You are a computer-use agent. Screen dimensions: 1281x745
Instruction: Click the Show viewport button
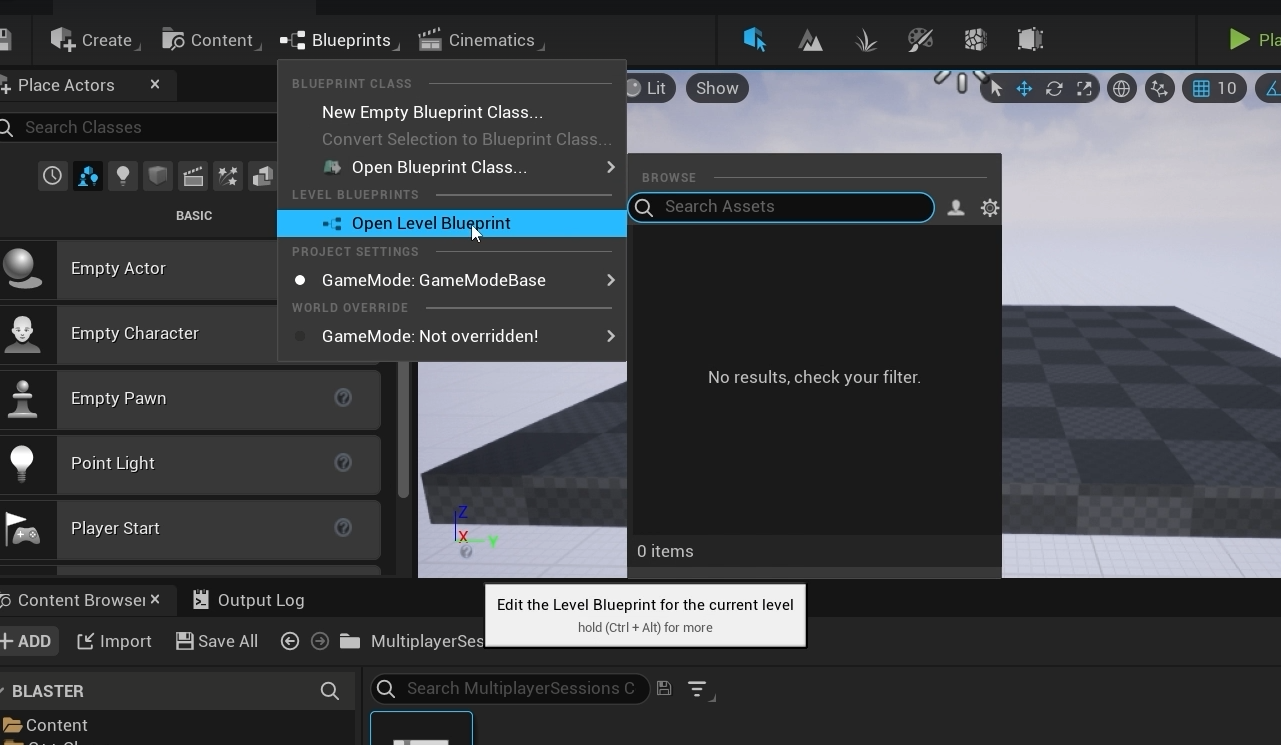point(717,88)
